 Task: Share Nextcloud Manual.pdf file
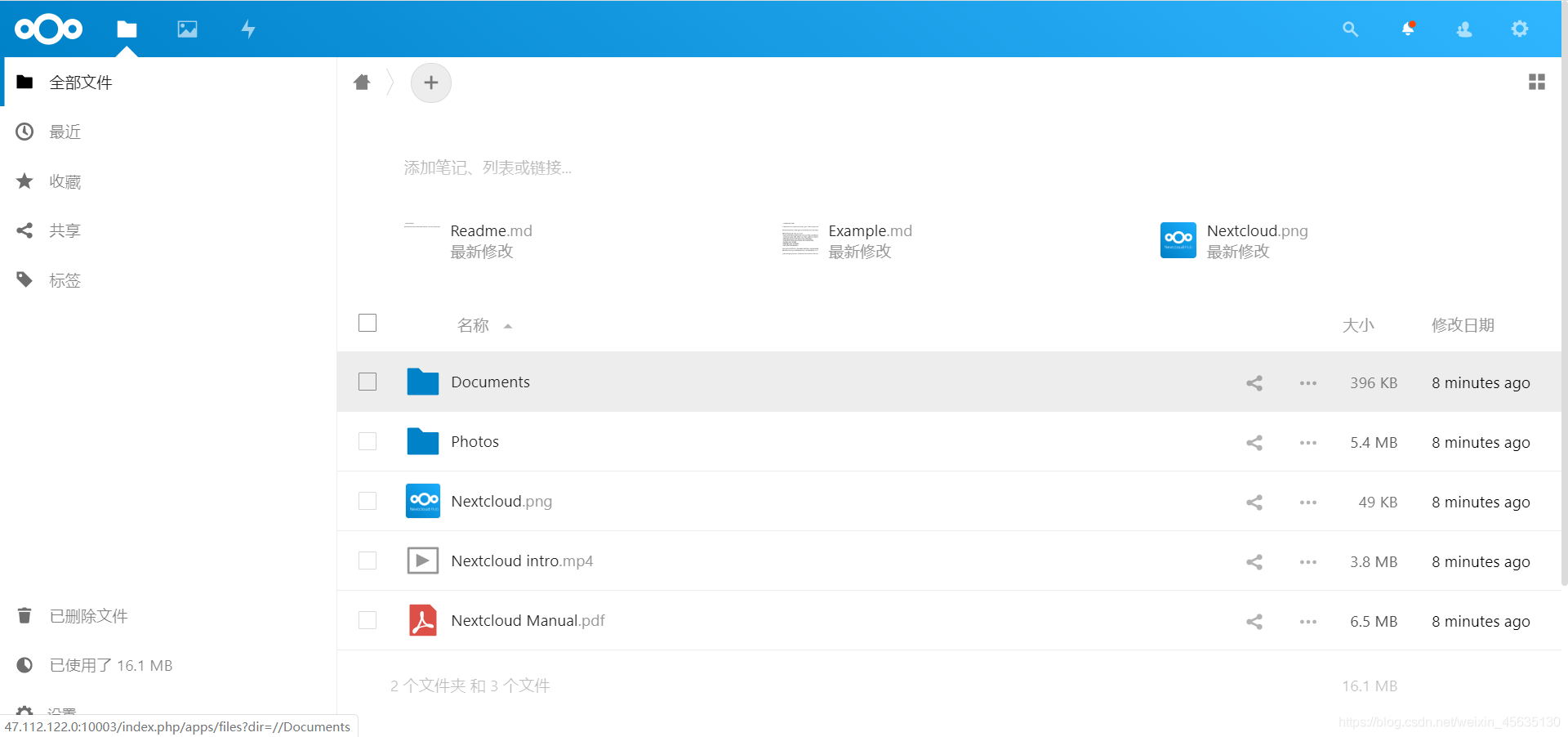point(1254,622)
